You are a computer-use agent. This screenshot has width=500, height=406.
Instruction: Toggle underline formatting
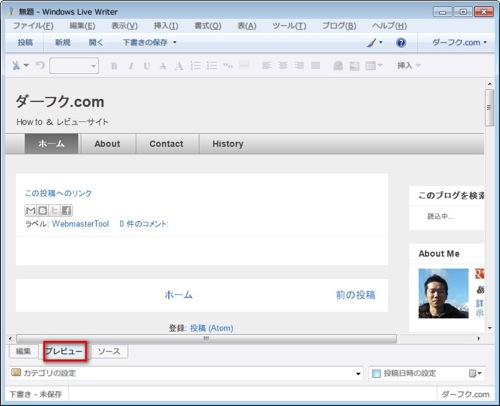147,66
